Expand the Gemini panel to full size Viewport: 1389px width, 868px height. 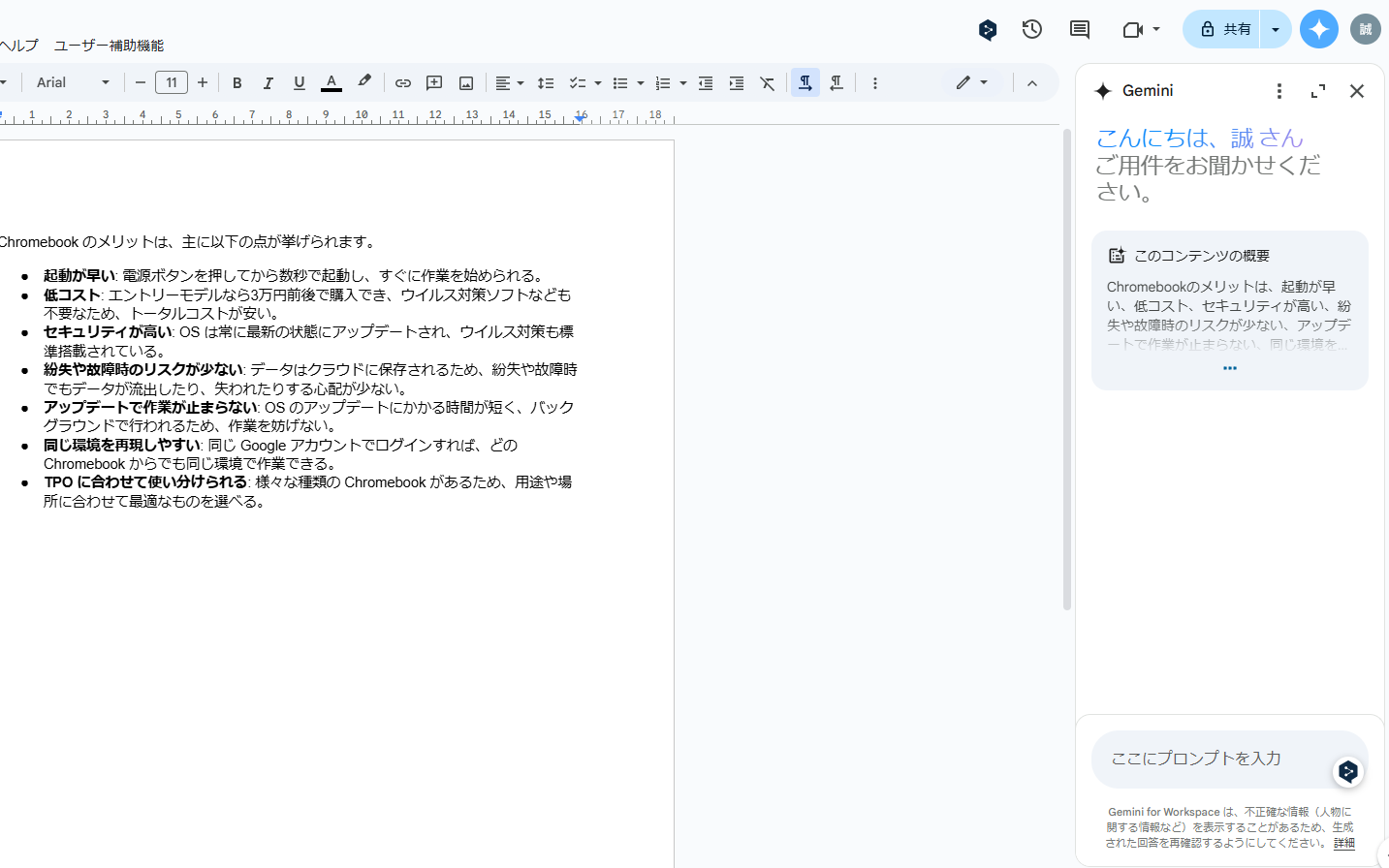1318,91
